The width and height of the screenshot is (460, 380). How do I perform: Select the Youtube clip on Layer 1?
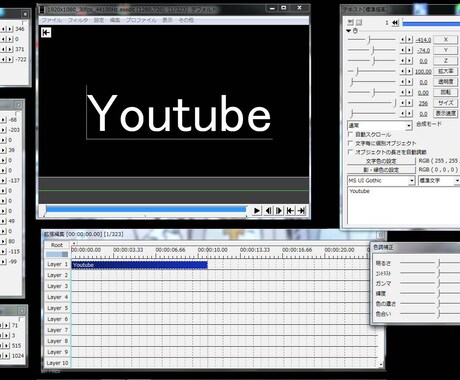(x=139, y=265)
